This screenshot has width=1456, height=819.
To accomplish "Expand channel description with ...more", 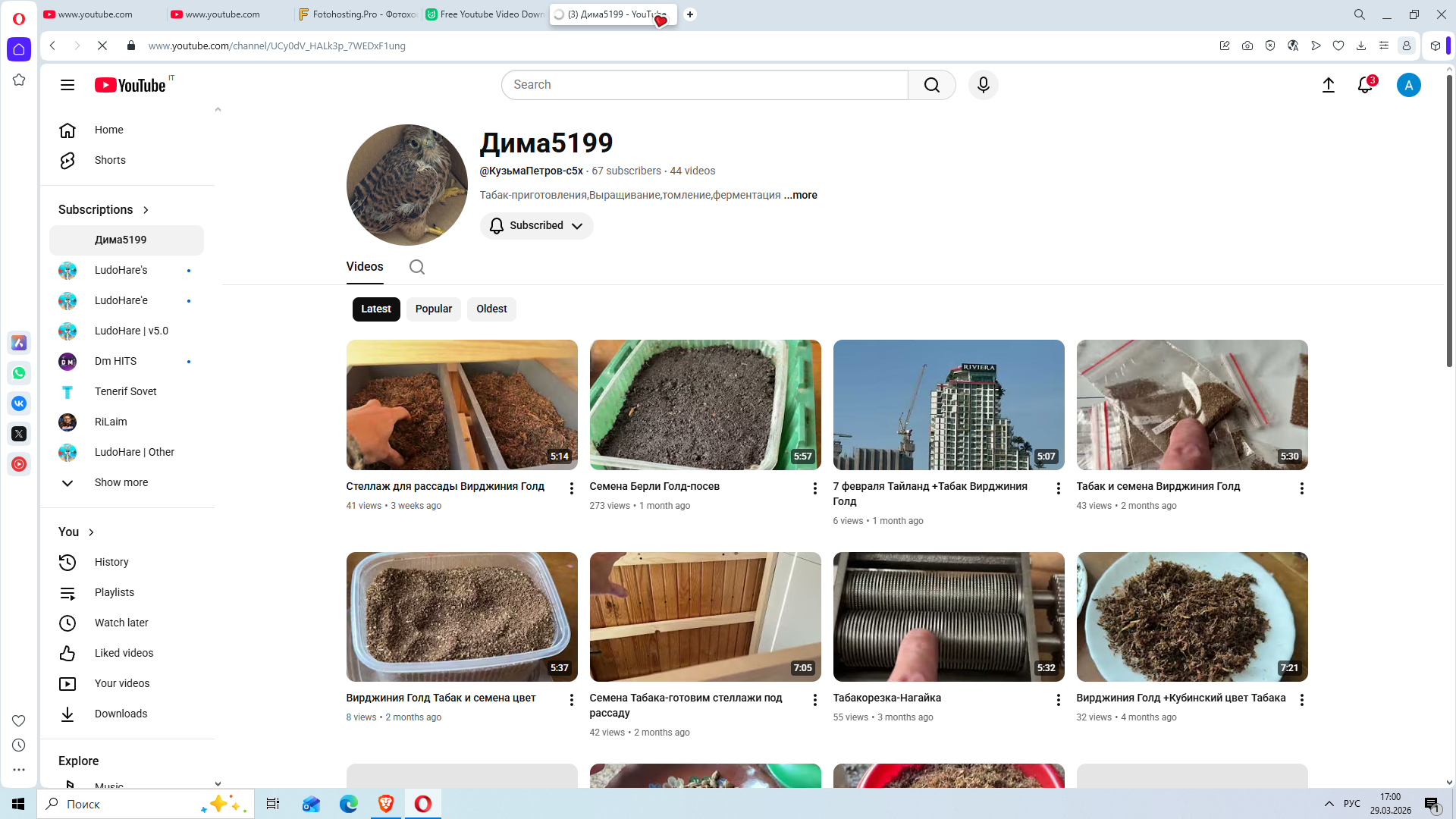I will pos(800,195).
